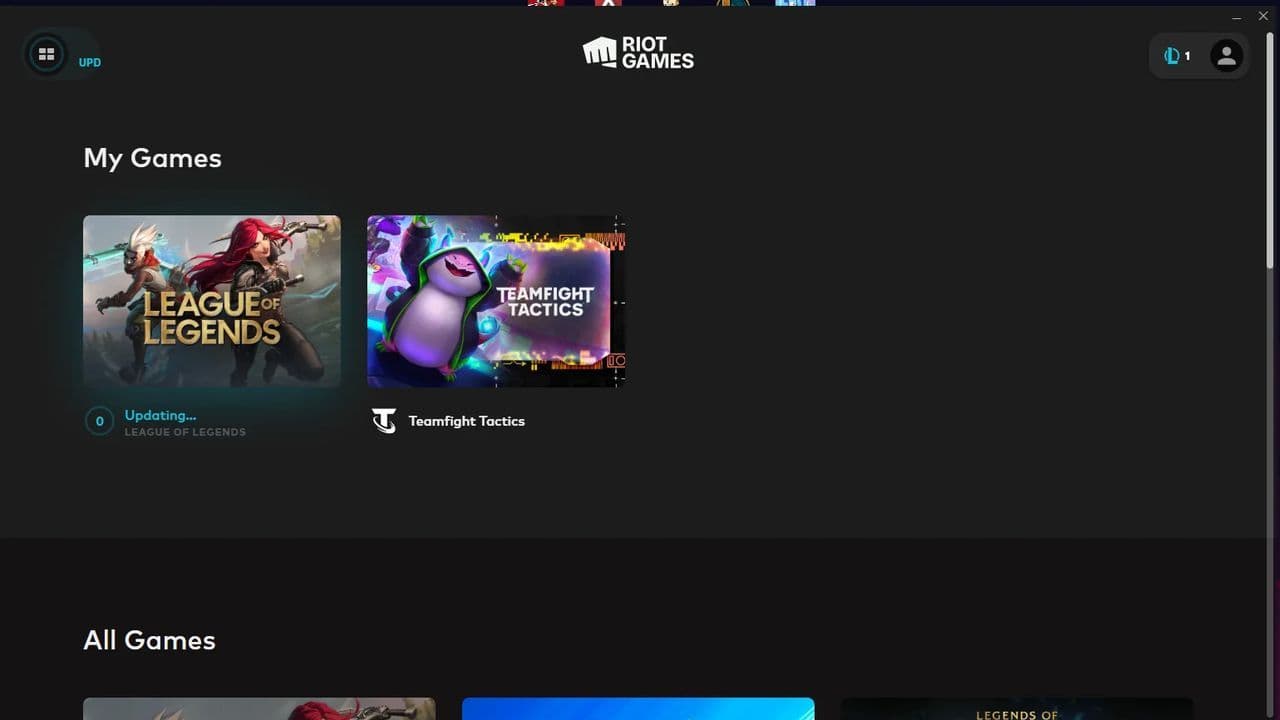
Task: Open League of Legends card under All Games
Action: click(259, 708)
